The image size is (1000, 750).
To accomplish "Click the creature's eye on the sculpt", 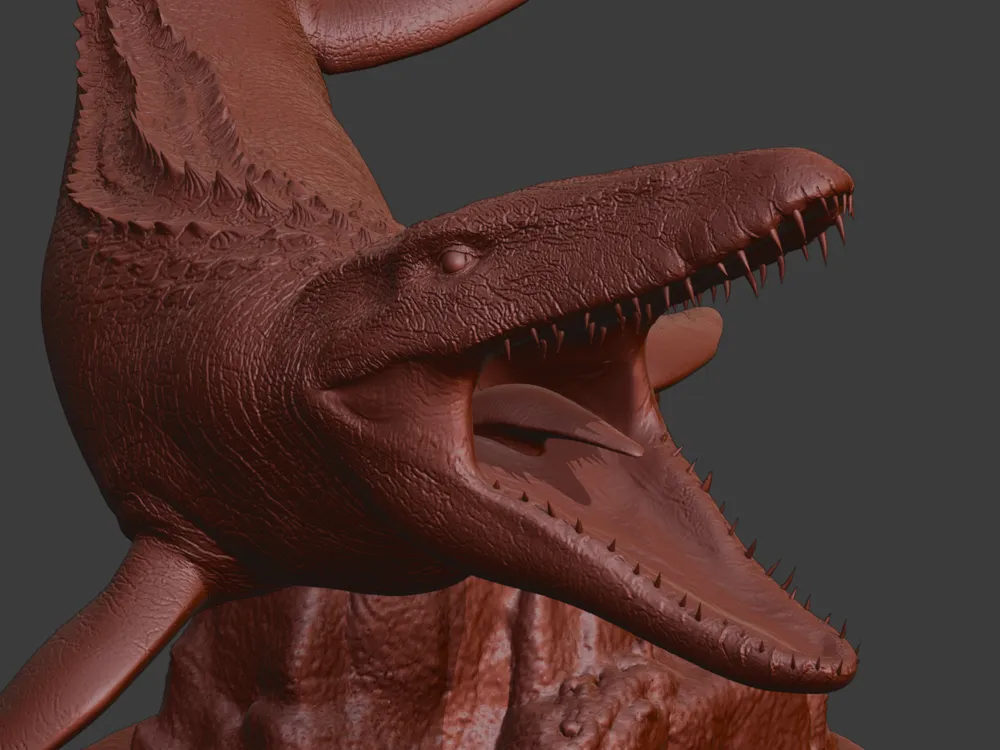I will pyautogui.click(x=457, y=260).
